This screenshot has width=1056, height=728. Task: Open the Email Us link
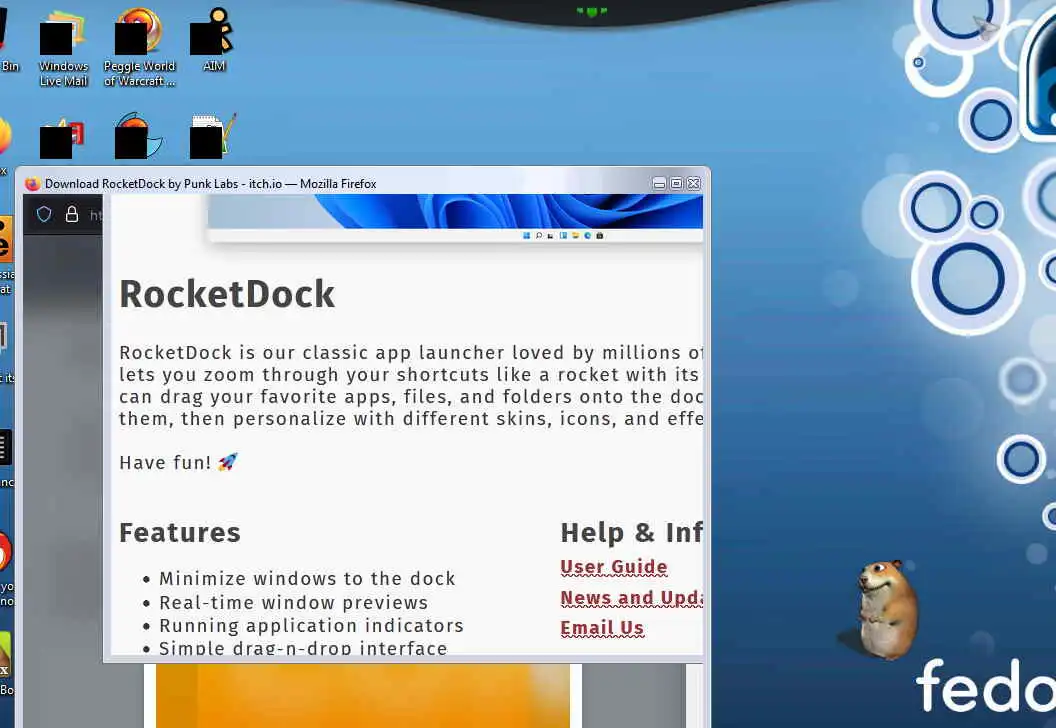[602, 628]
